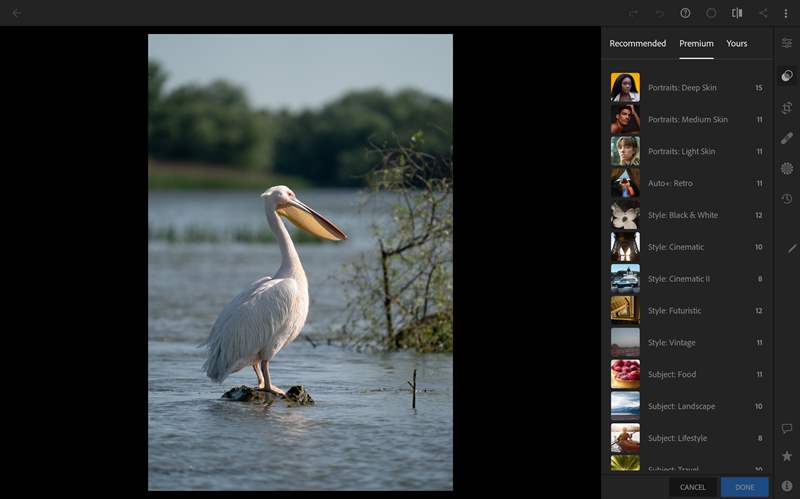The image size is (800, 499).
Task: Expand Style: Cinematic II preset group
Action: pos(687,279)
